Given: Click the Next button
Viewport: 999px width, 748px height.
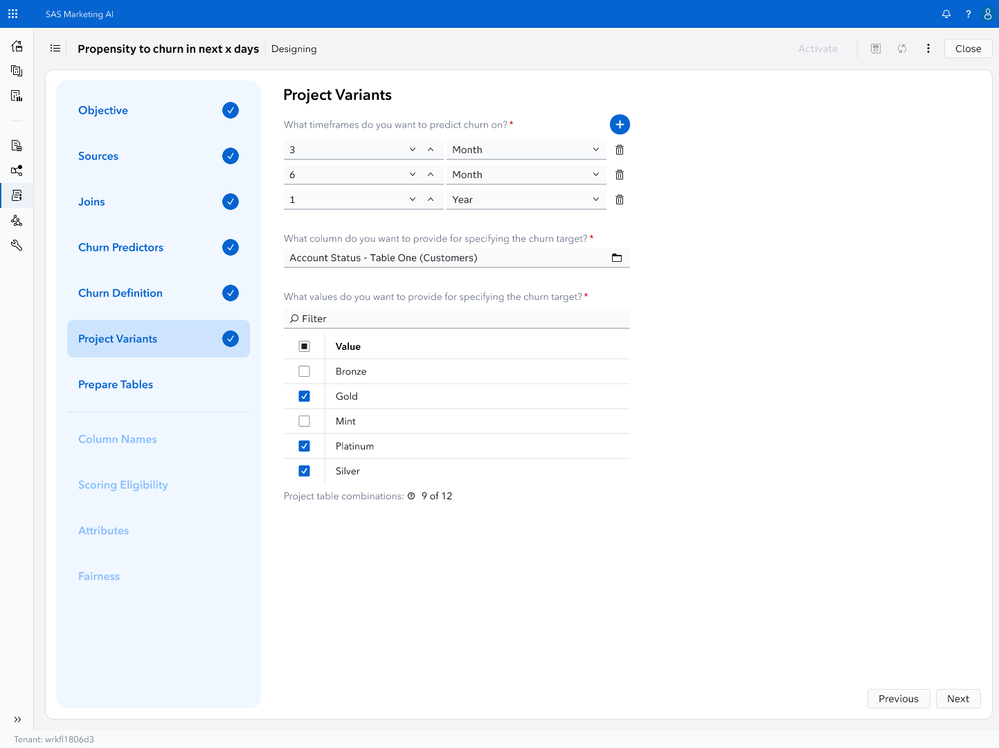Looking at the screenshot, I should coord(957,698).
